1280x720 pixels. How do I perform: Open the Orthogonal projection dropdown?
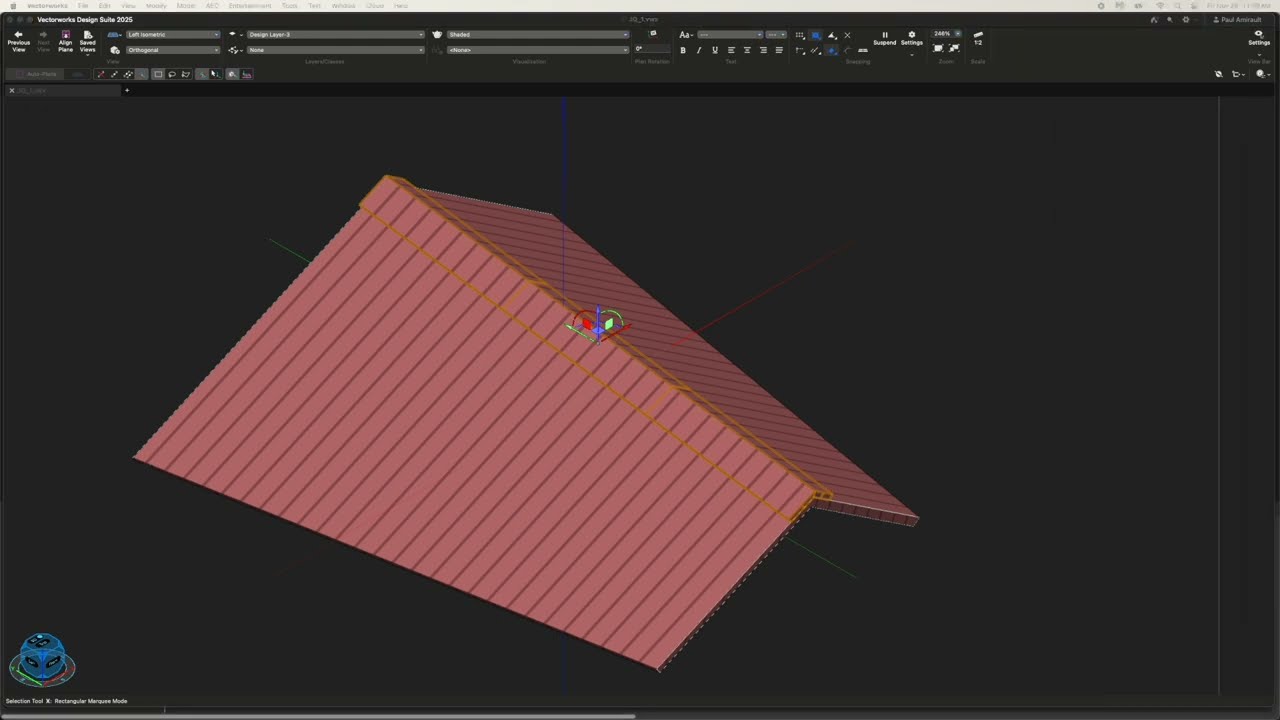click(173, 50)
